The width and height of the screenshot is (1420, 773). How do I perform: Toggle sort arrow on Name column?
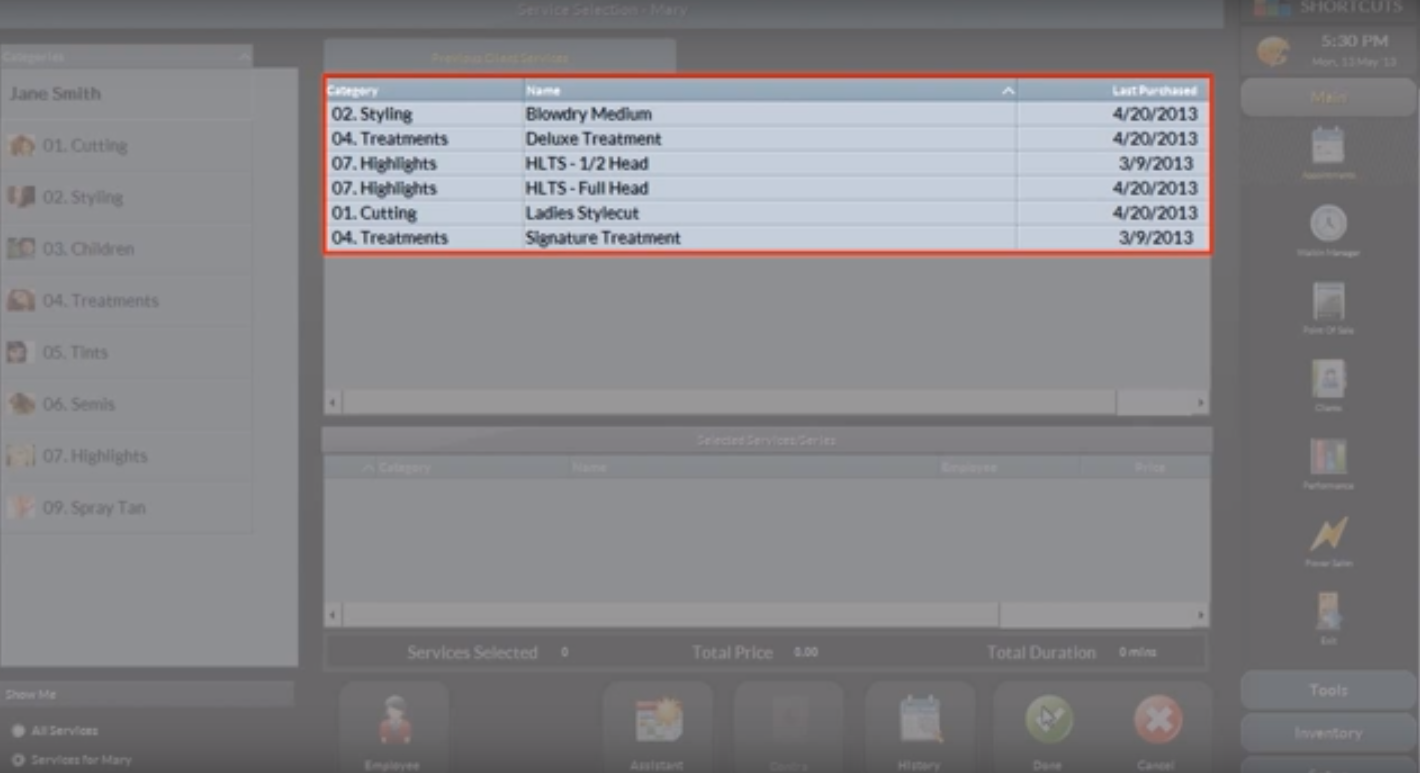tap(1007, 91)
